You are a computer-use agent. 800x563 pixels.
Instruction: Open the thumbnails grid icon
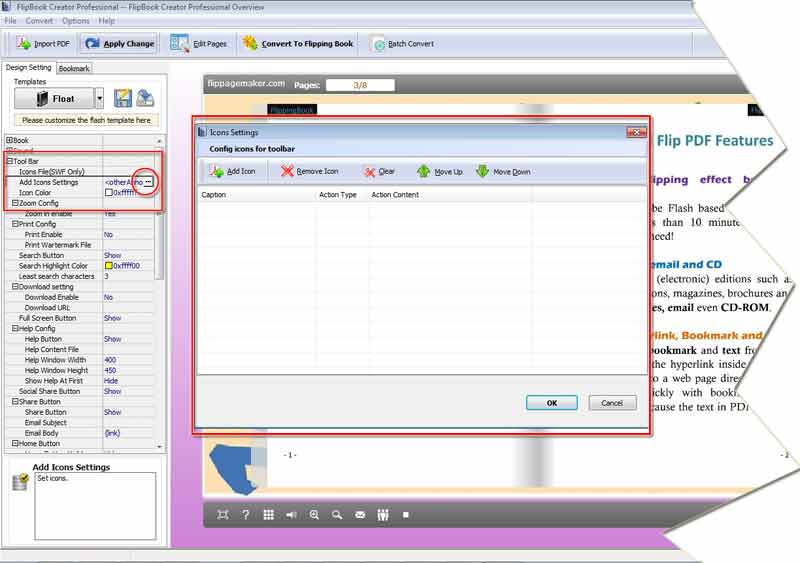pyautogui.click(x=268, y=515)
